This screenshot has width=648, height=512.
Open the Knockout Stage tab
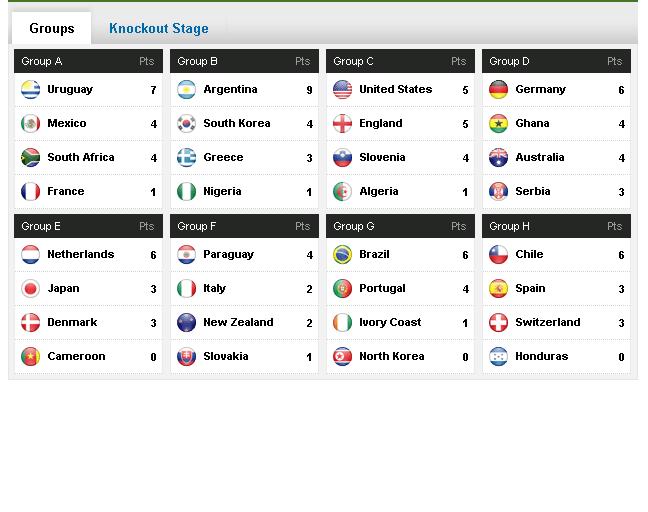[159, 28]
